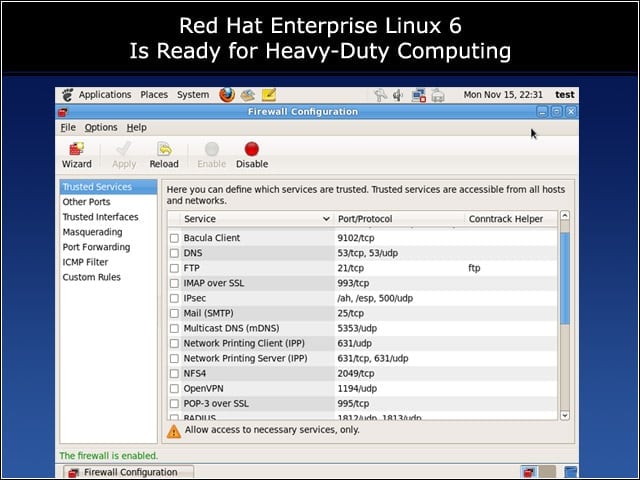Screen dimensions: 640x480
Task: Open the File menu
Action: pos(68,128)
